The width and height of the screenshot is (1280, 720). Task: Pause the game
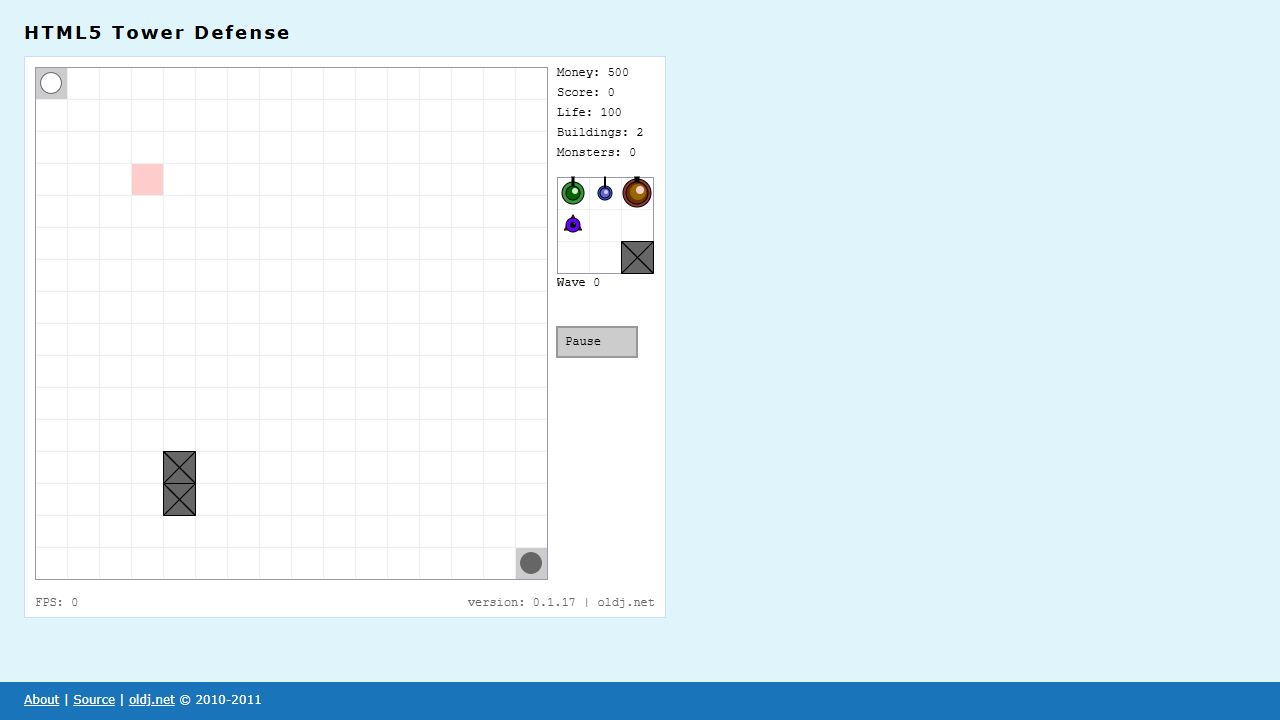point(597,342)
